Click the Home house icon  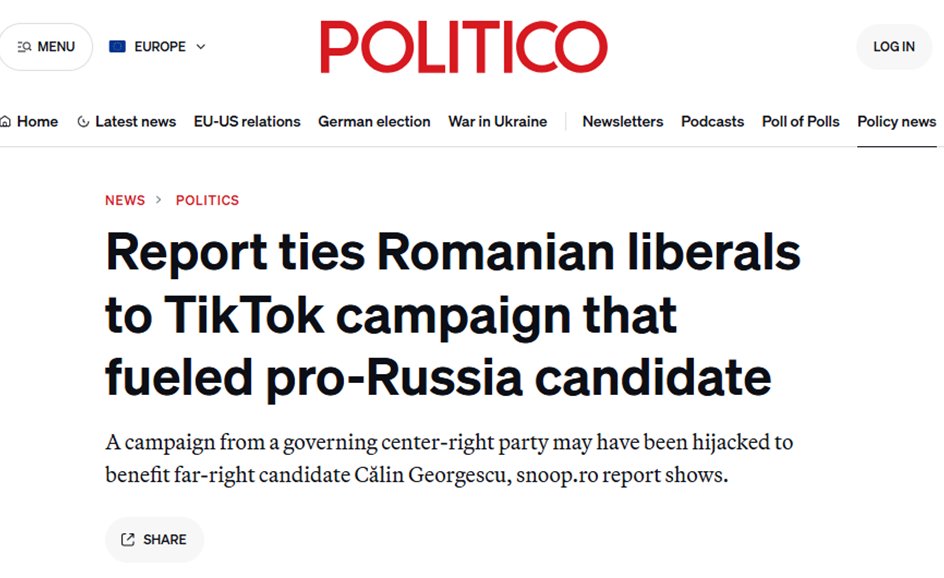5,122
